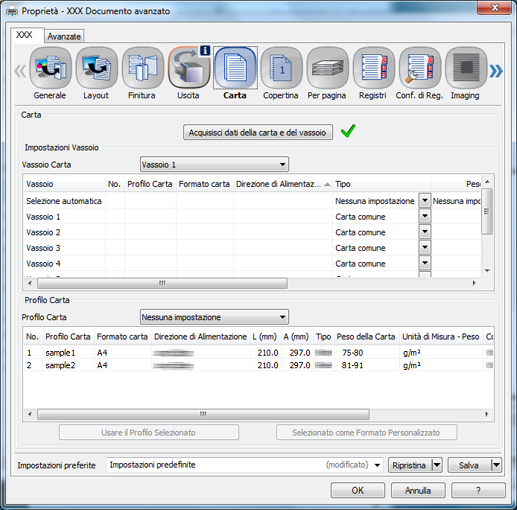This screenshot has width=517, height=510.
Task: Expand Tipo dropdown for Vassoio 2
Action: tap(425, 232)
